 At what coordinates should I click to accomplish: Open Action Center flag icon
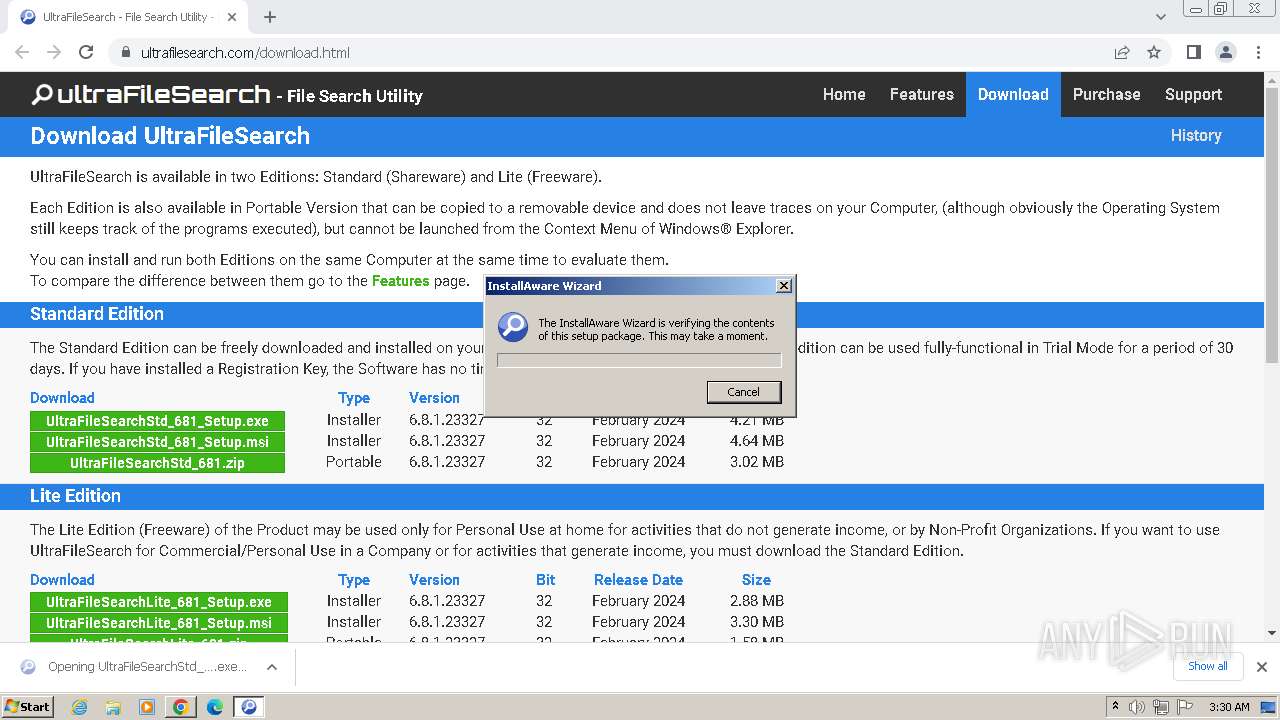click(x=1185, y=707)
